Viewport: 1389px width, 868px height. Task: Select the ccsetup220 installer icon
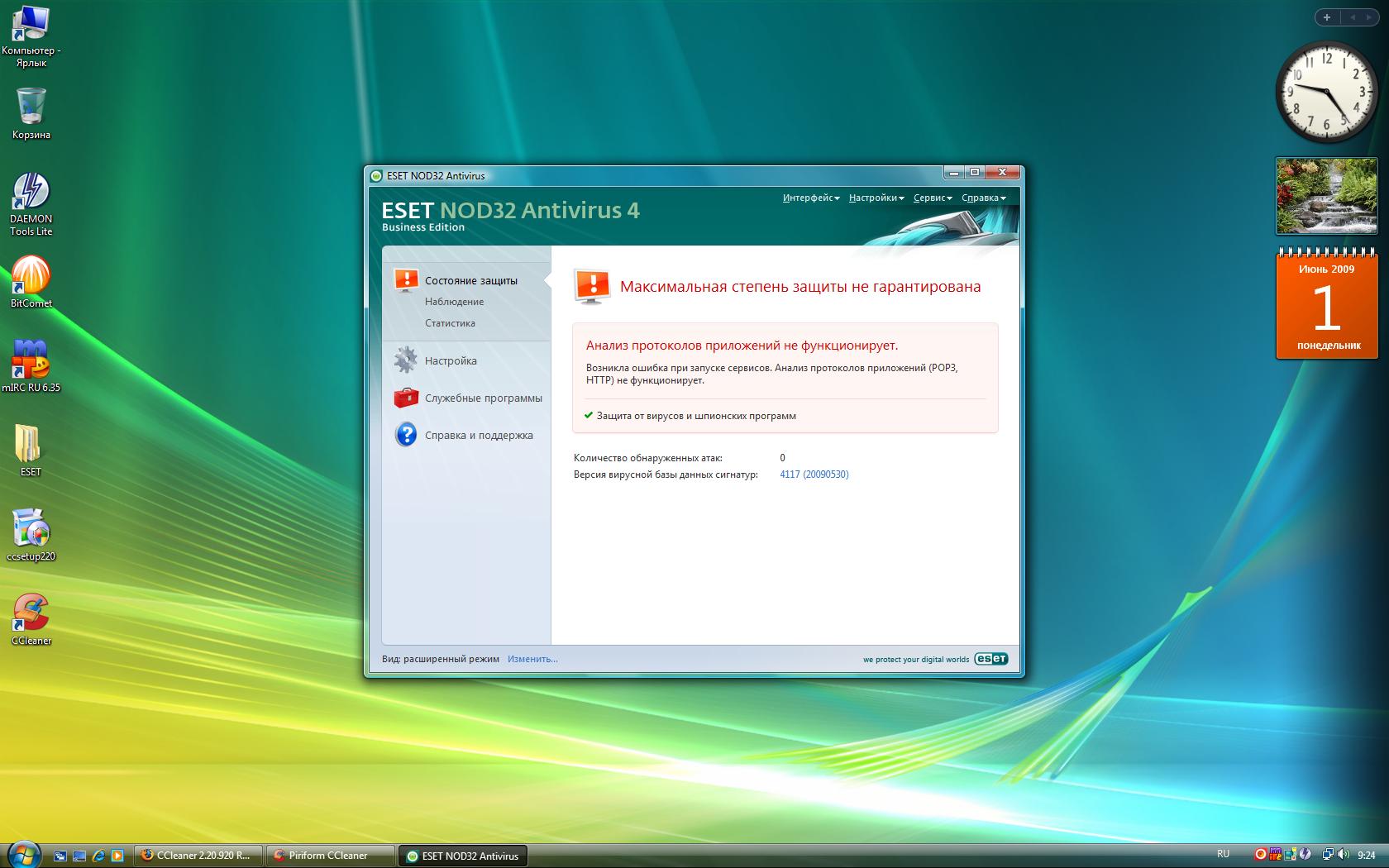(31, 535)
